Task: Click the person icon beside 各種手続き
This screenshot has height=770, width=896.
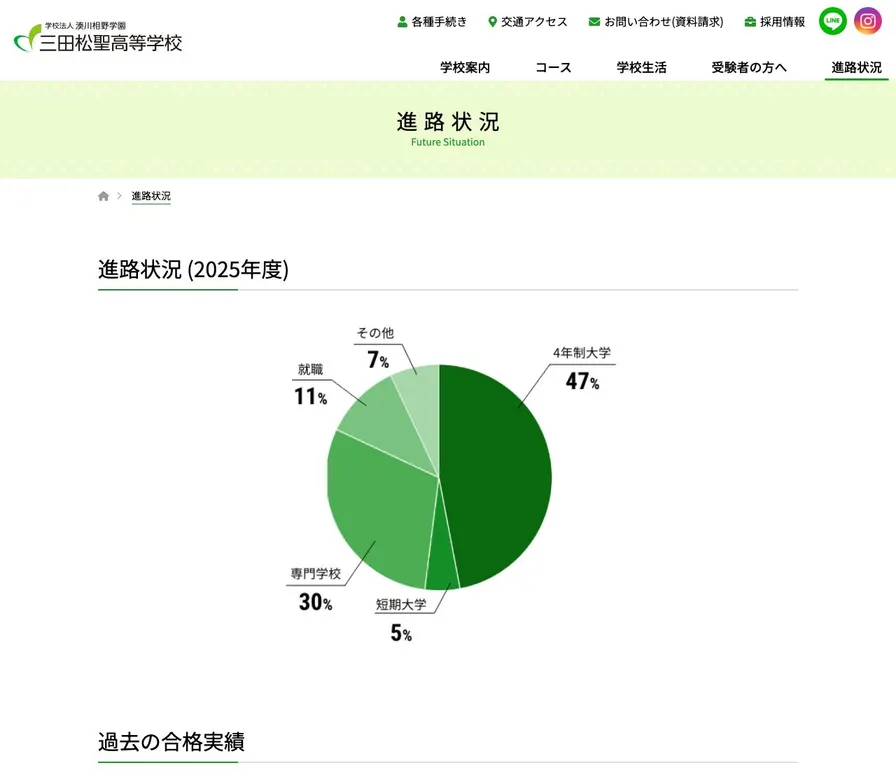Action: point(402,22)
